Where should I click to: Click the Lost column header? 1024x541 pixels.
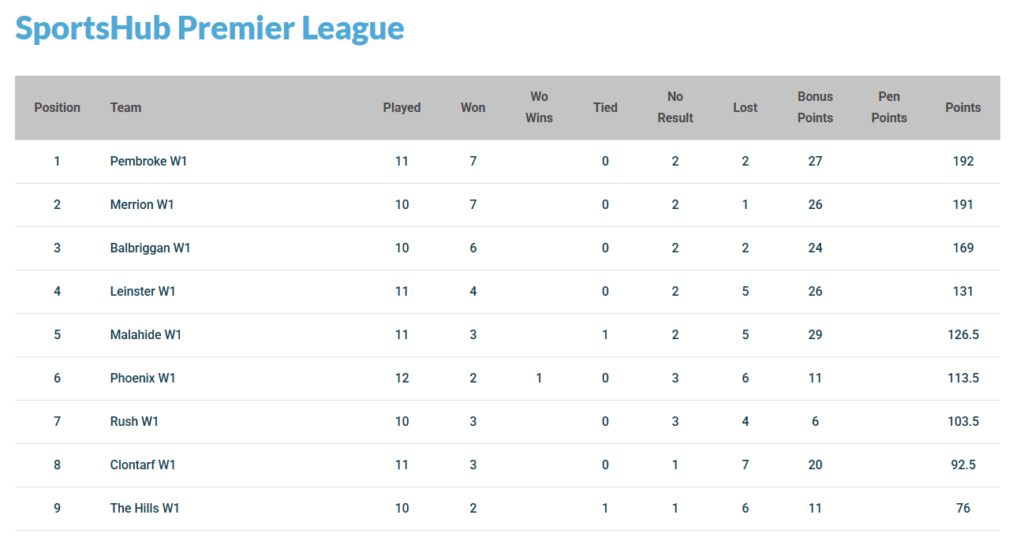745,107
